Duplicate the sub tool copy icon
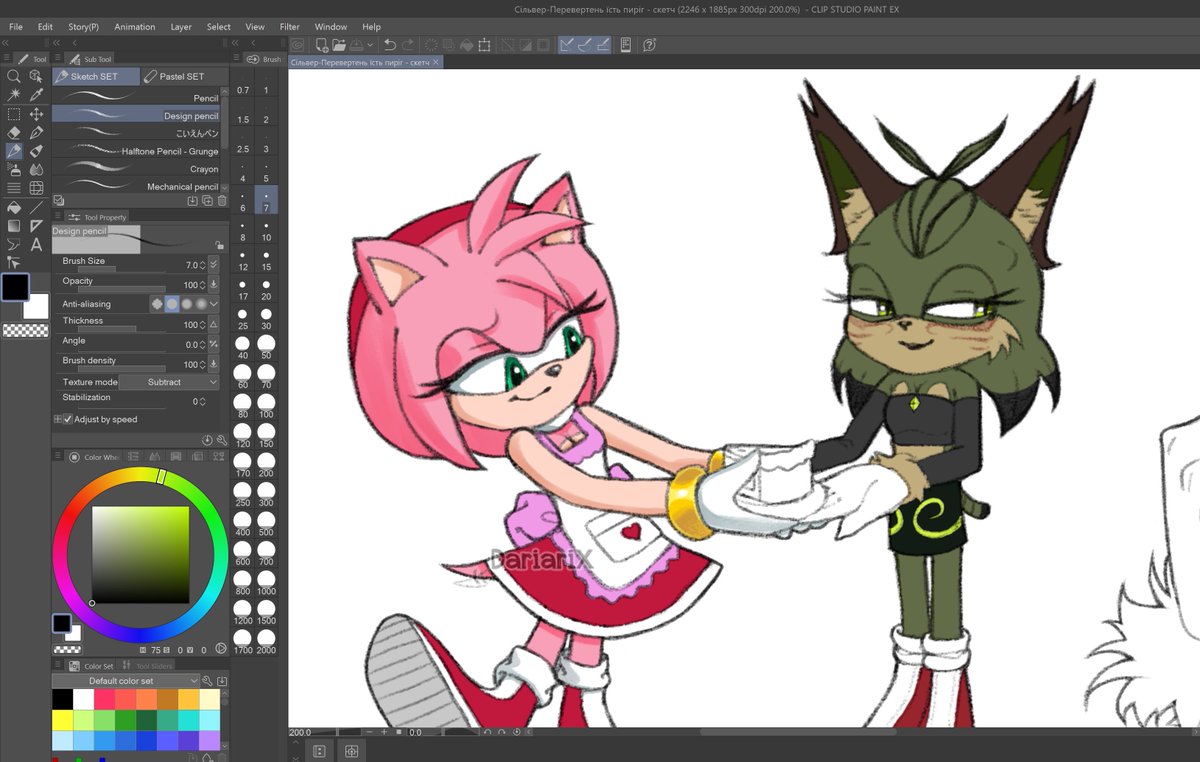The height and width of the screenshot is (762, 1200). click(x=207, y=200)
